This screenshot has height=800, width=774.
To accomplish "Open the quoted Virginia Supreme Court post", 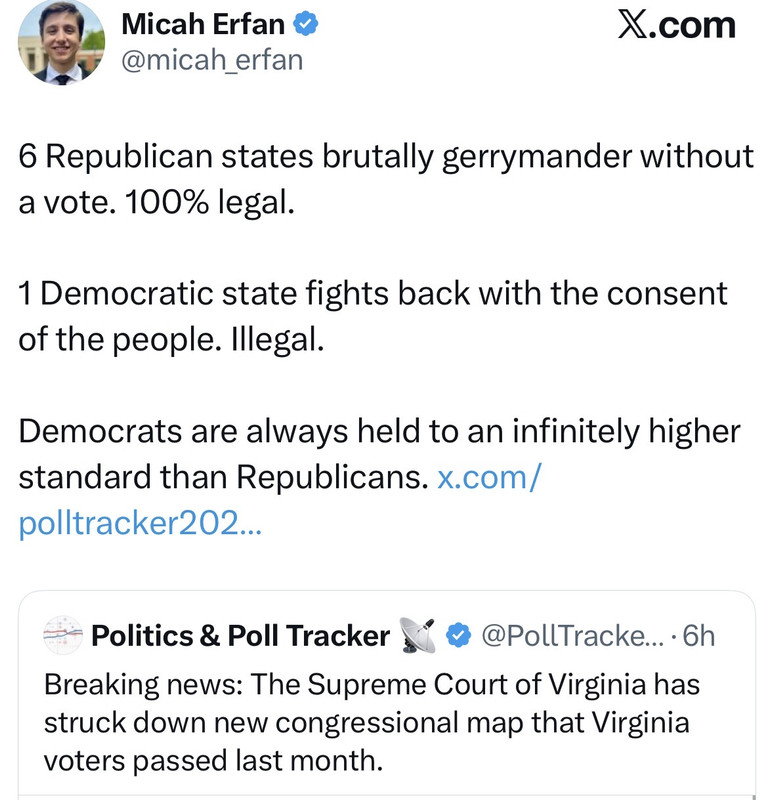I will 387,695.
